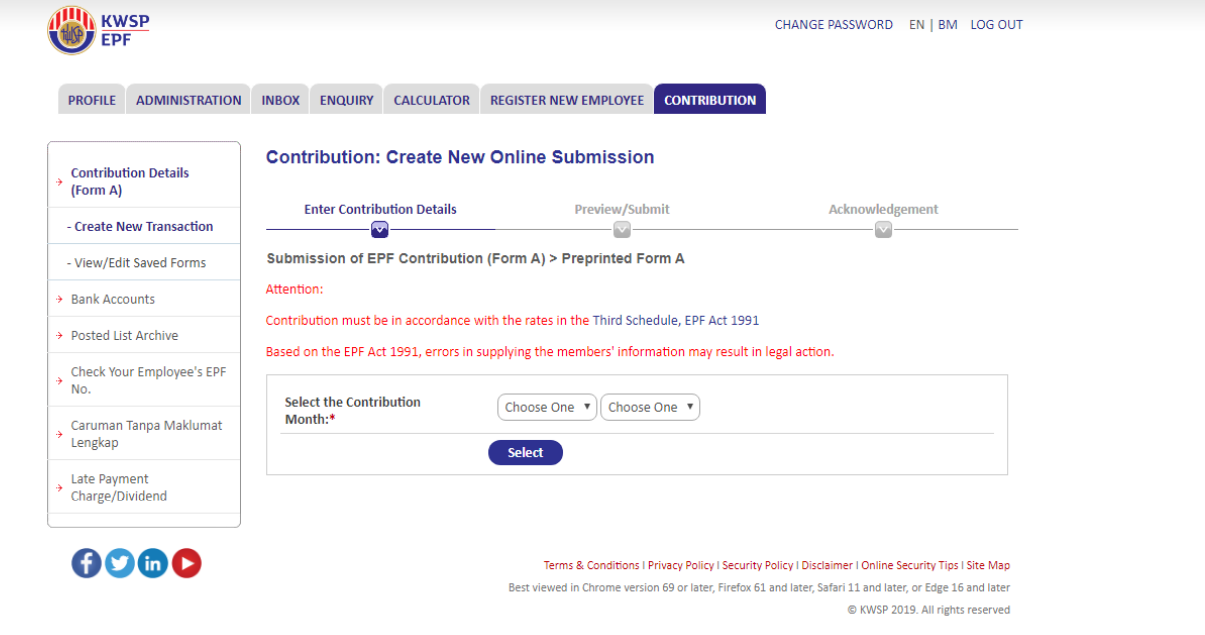Open the first Choose One month dropdown

coord(546,407)
